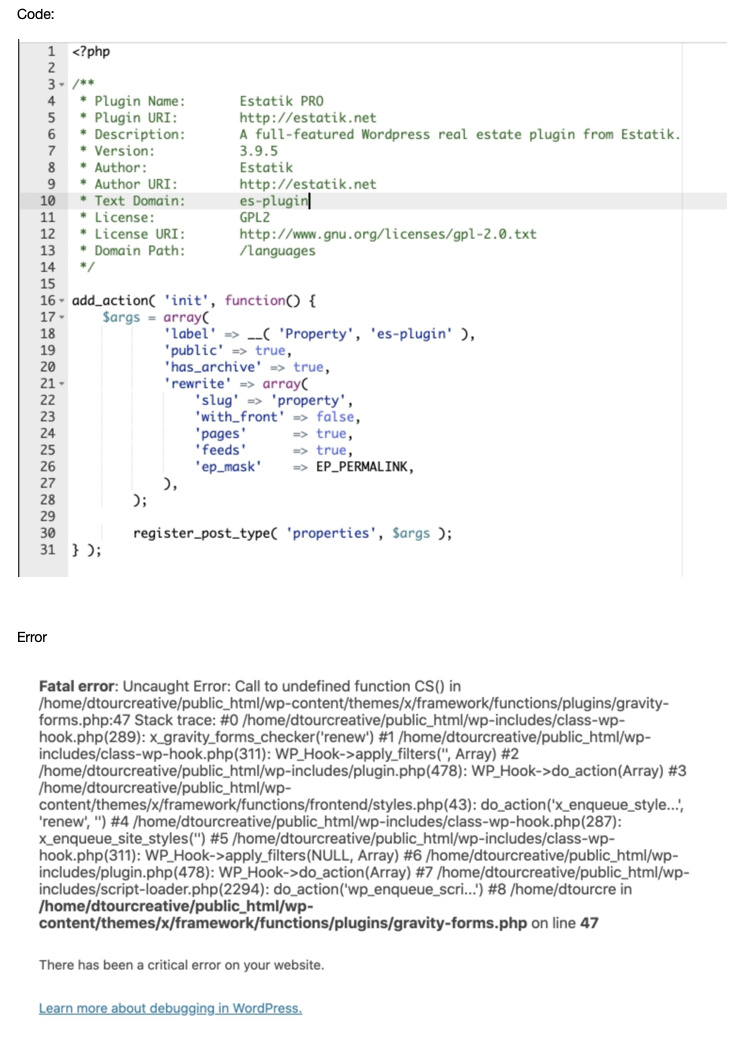Screen dimensions: 752x1054
Task: Click the gpl-2.0.txt license URI
Action: [388, 234]
